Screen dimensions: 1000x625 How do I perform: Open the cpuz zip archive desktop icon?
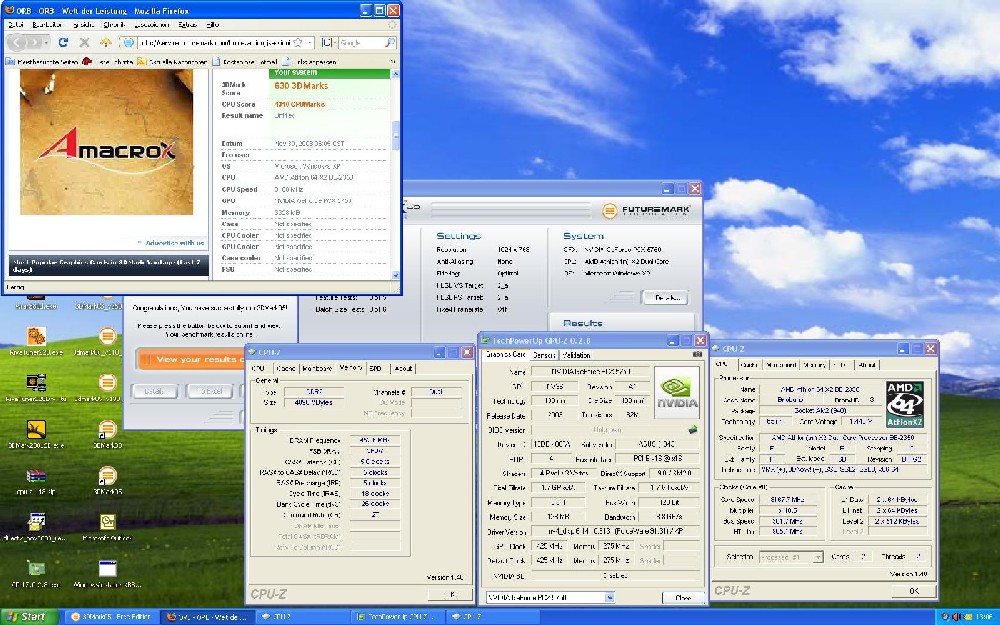pyautogui.click(x=36, y=476)
